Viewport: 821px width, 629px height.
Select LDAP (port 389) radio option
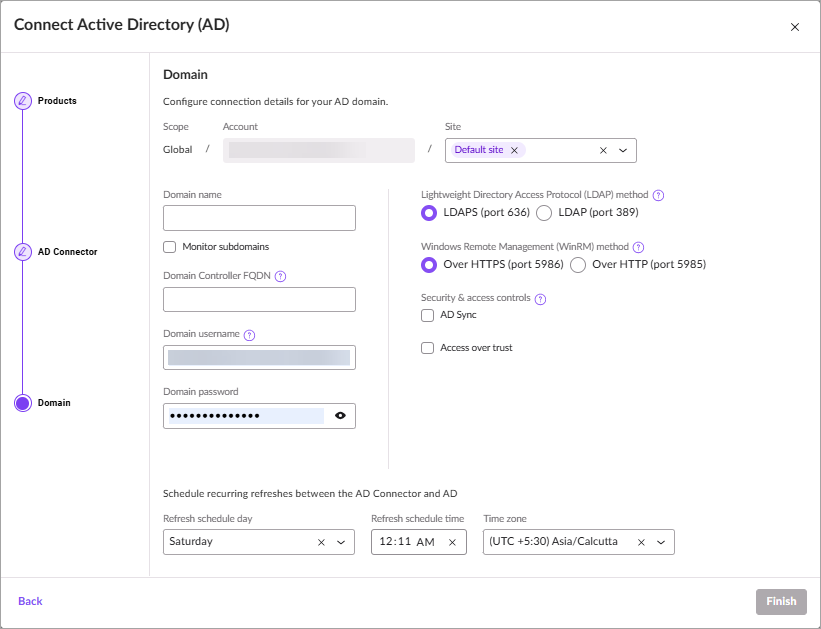[544, 212]
